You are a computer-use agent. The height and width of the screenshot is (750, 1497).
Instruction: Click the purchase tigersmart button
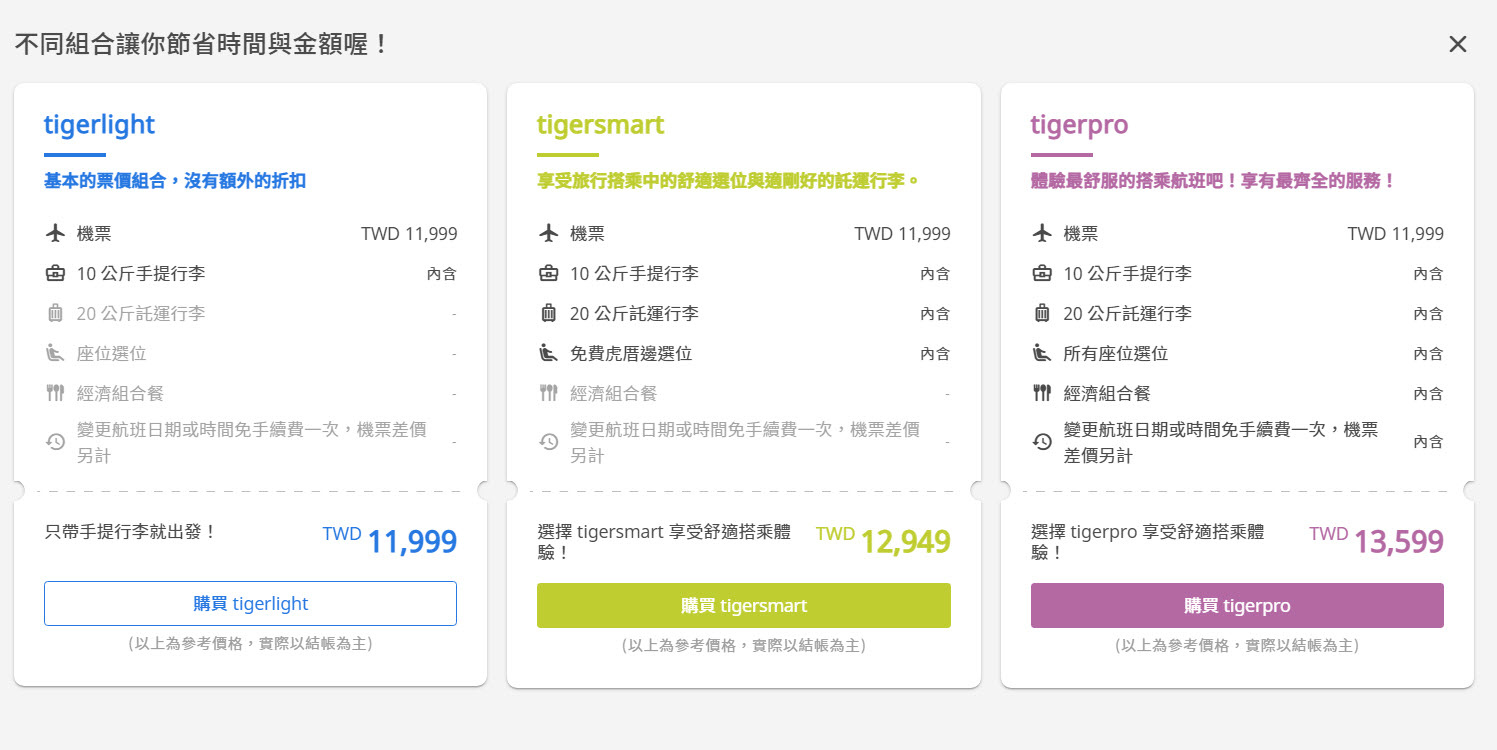[x=744, y=606]
